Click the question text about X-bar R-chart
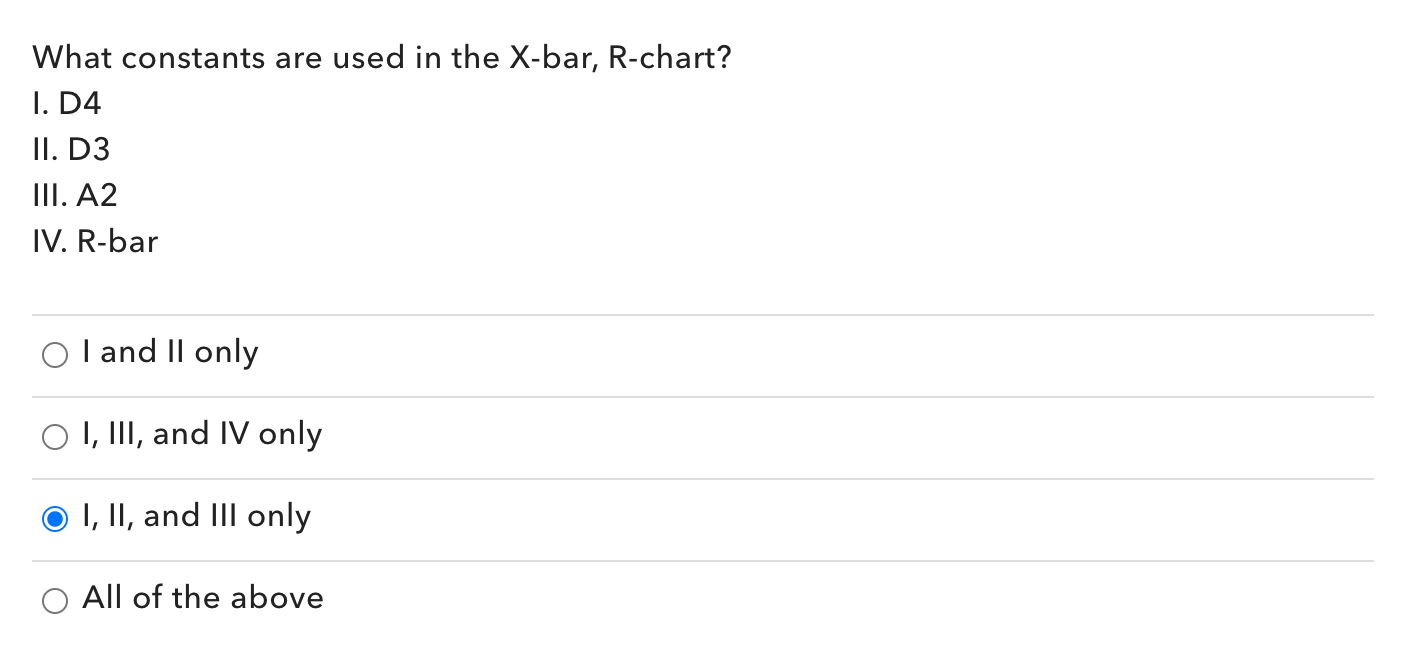1412x666 pixels. (381, 58)
